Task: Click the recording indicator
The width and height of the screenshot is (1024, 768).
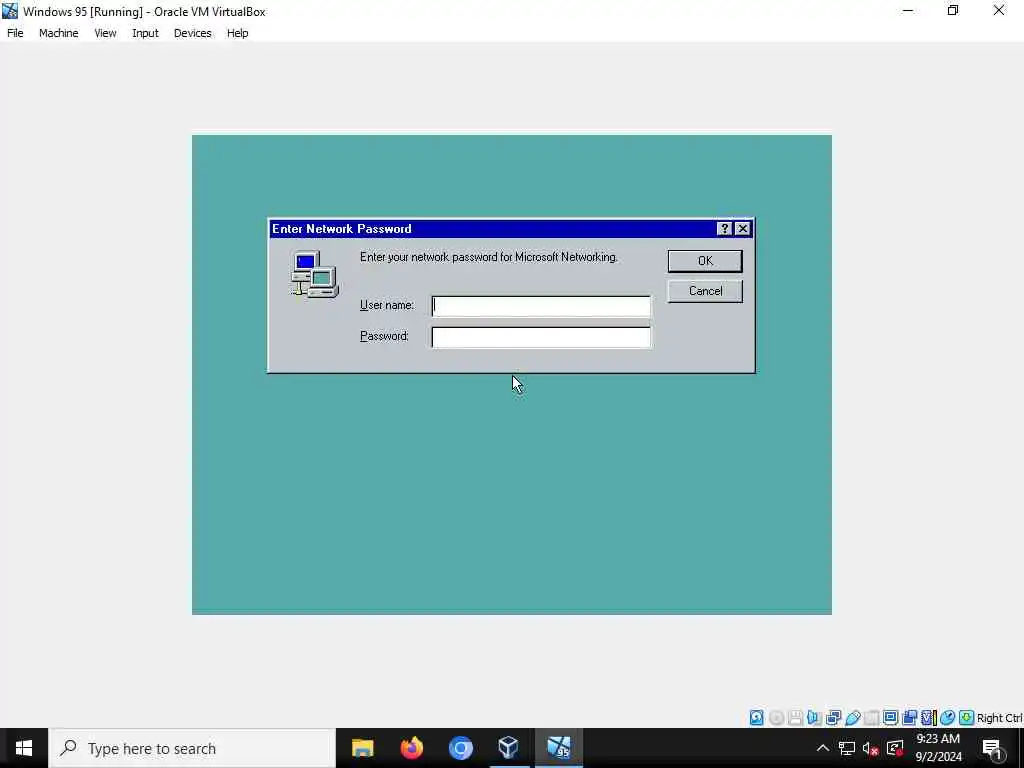Action: pos(909,718)
